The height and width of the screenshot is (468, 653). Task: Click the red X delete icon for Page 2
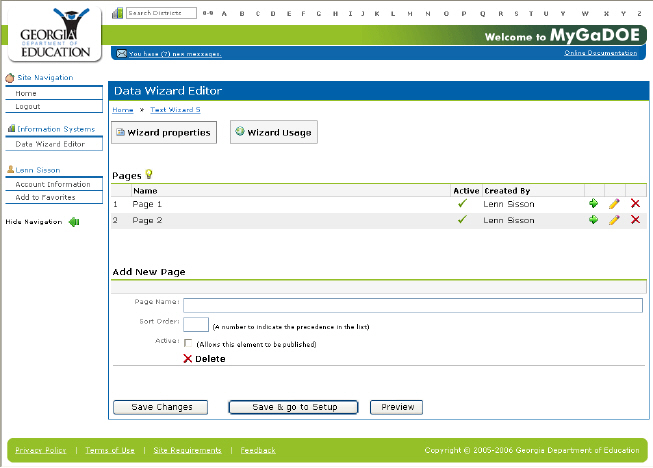tap(635, 219)
